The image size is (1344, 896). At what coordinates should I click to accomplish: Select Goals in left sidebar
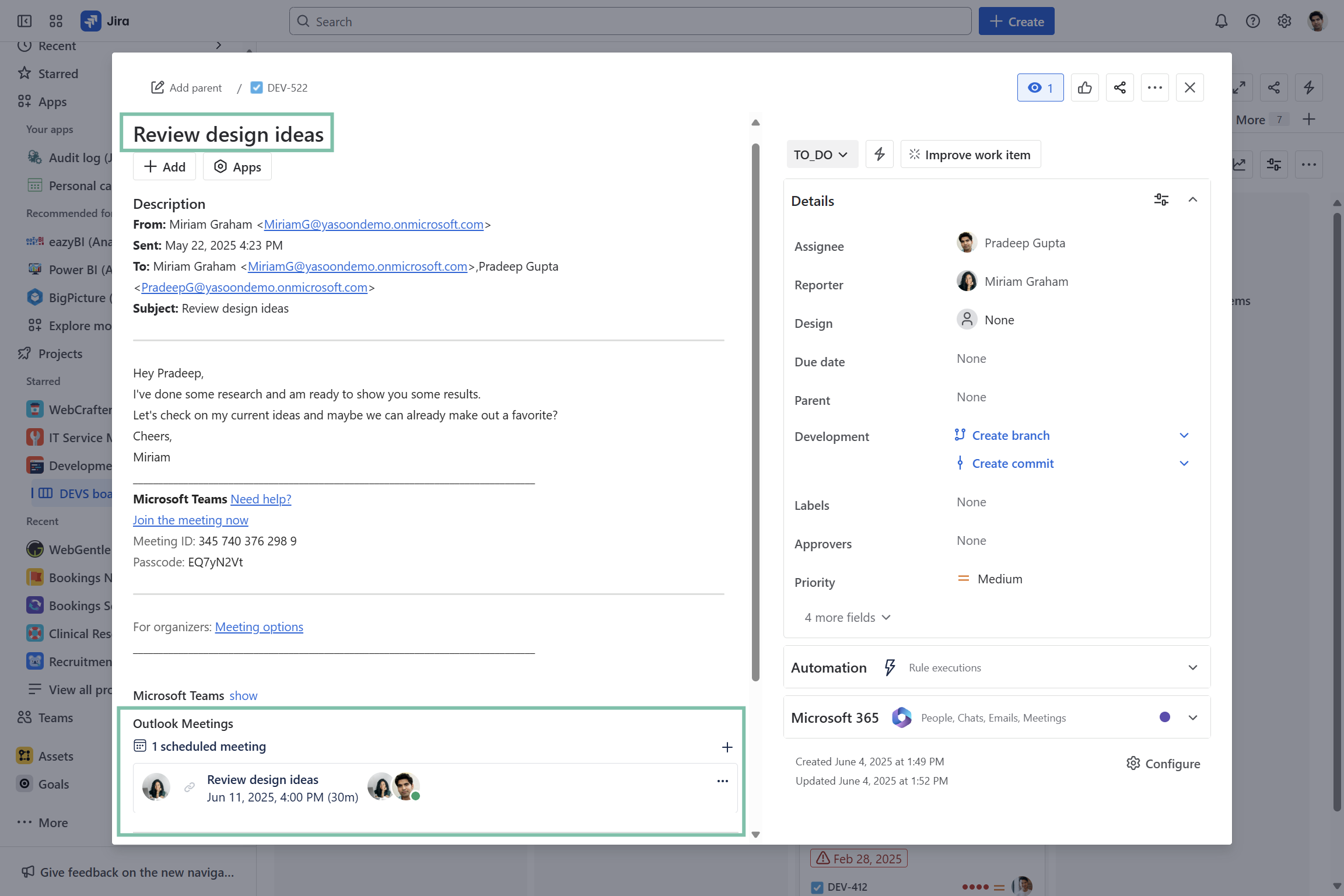pyautogui.click(x=54, y=784)
